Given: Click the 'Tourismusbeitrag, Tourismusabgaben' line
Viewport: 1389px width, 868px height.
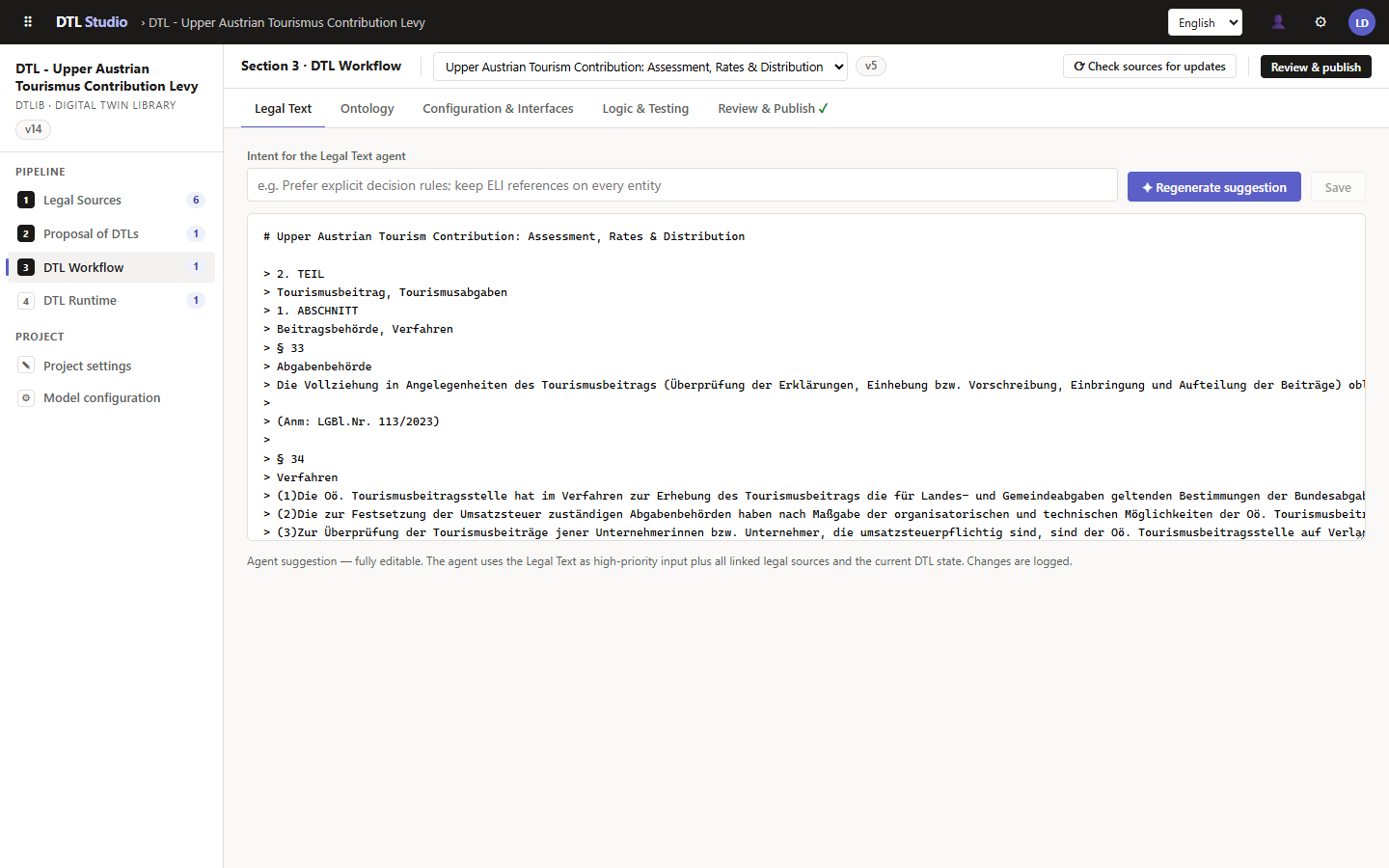Looking at the screenshot, I should click(x=392, y=292).
